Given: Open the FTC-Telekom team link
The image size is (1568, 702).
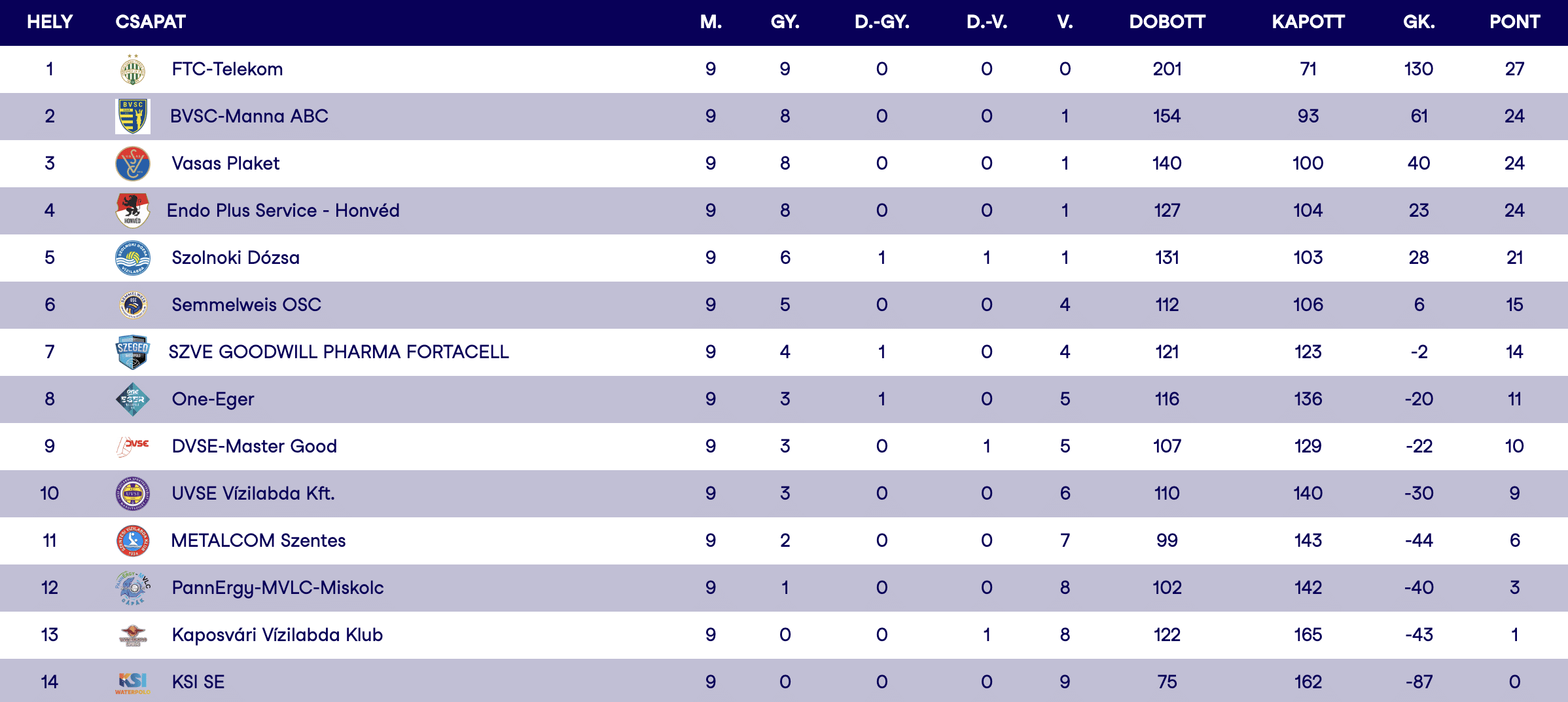Looking at the screenshot, I should pyautogui.click(x=227, y=69).
